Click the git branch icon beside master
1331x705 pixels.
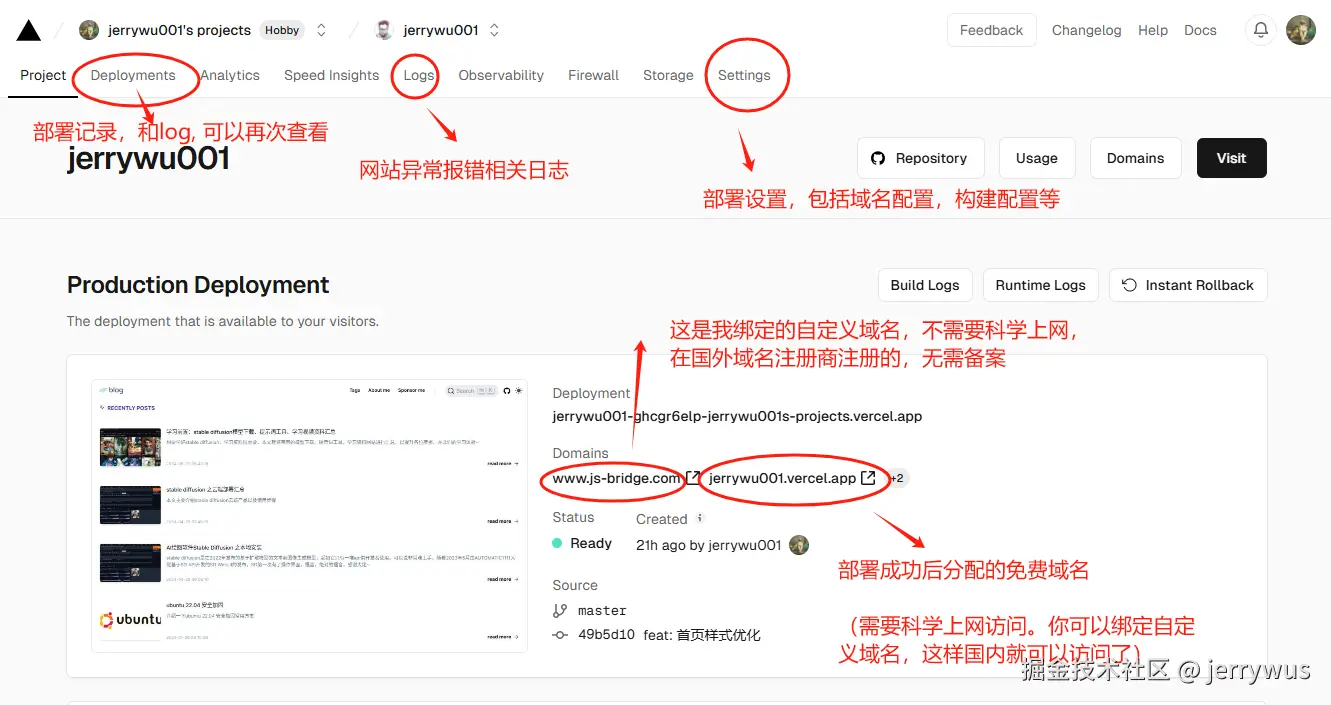pyautogui.click(x=560, y=610)
